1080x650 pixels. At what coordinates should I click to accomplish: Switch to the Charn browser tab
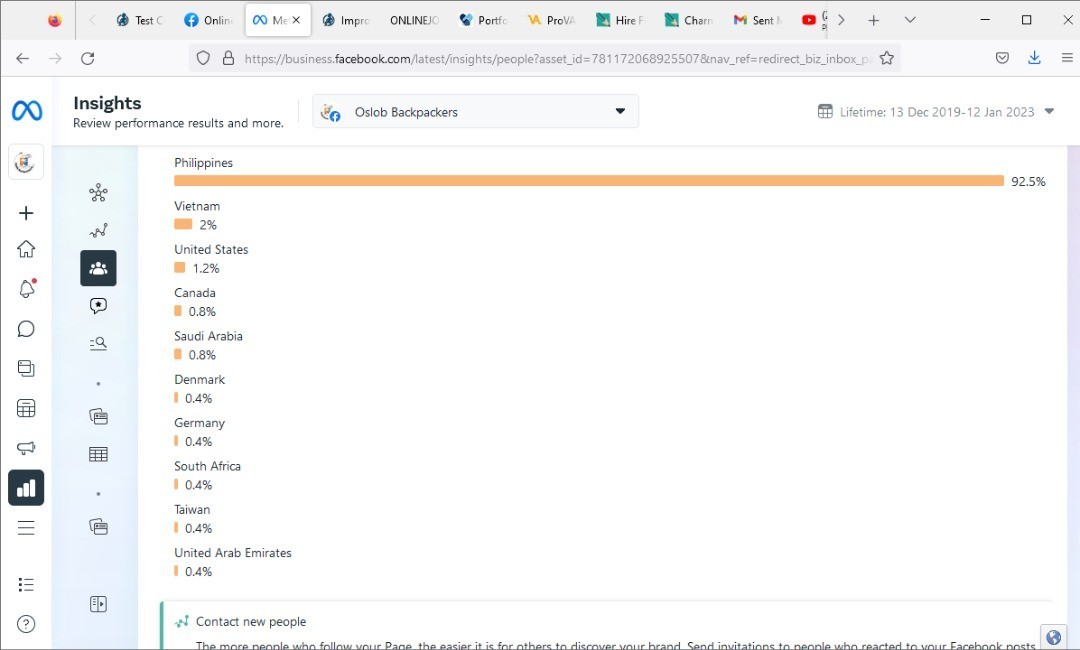pyautogui.click(x=689, y=20)
